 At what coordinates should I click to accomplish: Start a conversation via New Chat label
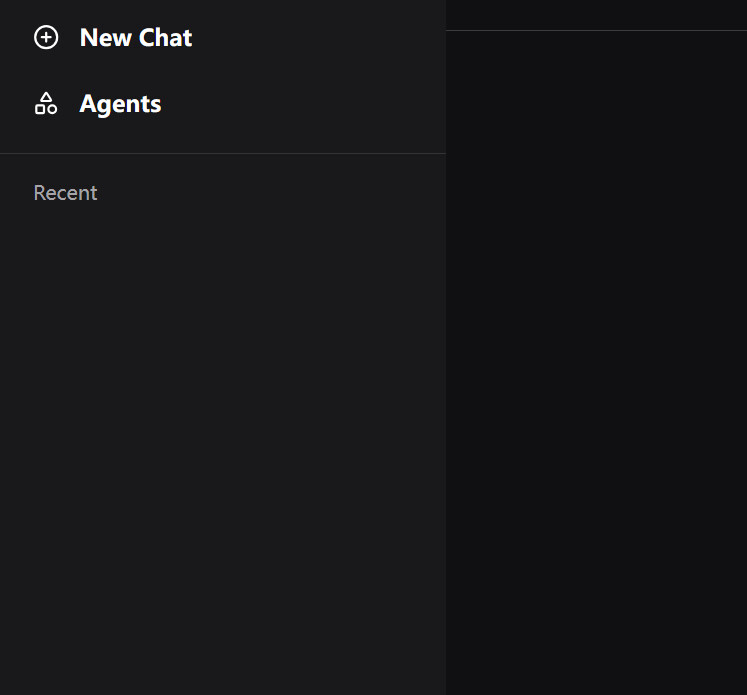tap(136, 38)
